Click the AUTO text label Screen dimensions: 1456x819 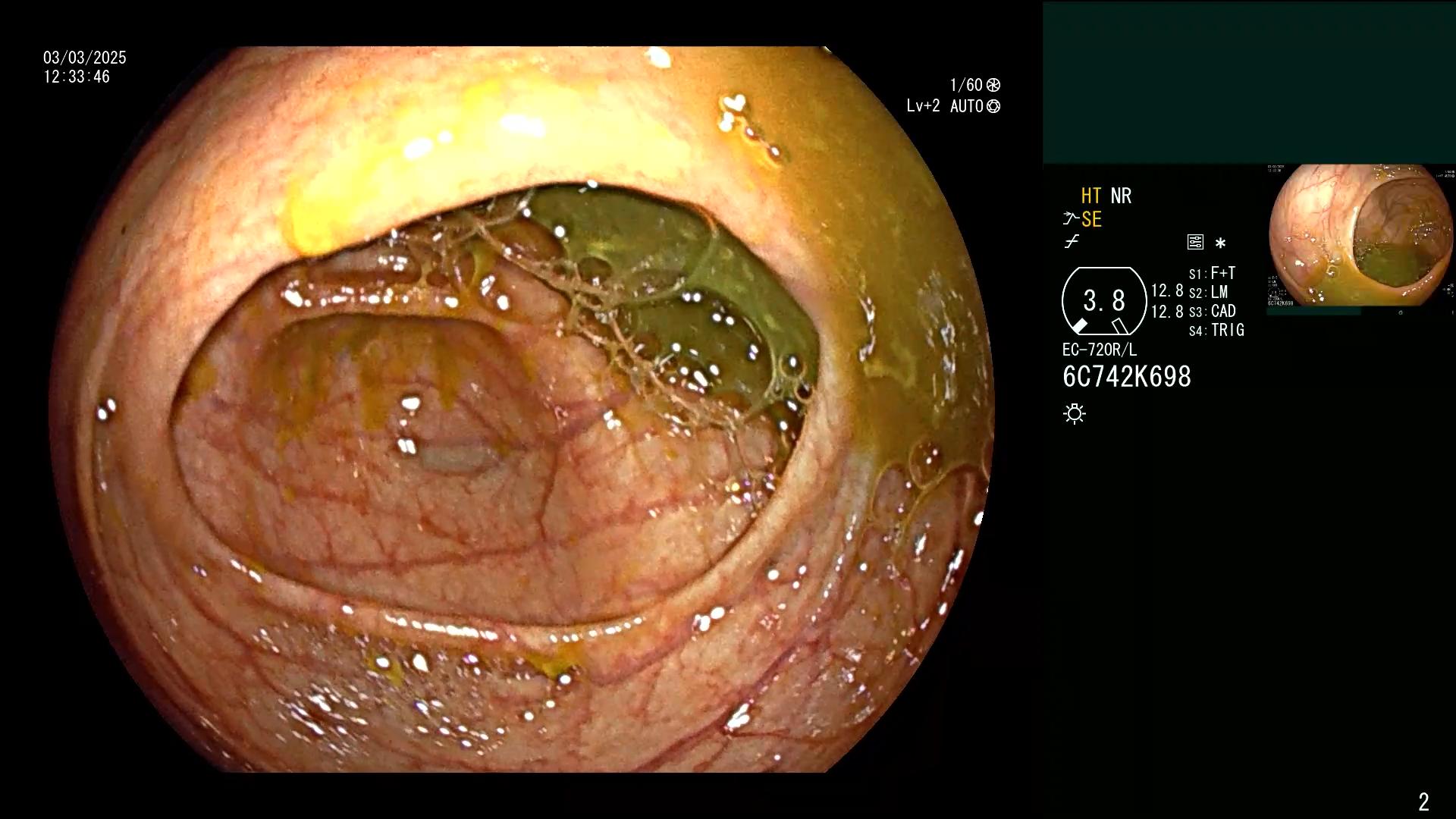[967, 106]
